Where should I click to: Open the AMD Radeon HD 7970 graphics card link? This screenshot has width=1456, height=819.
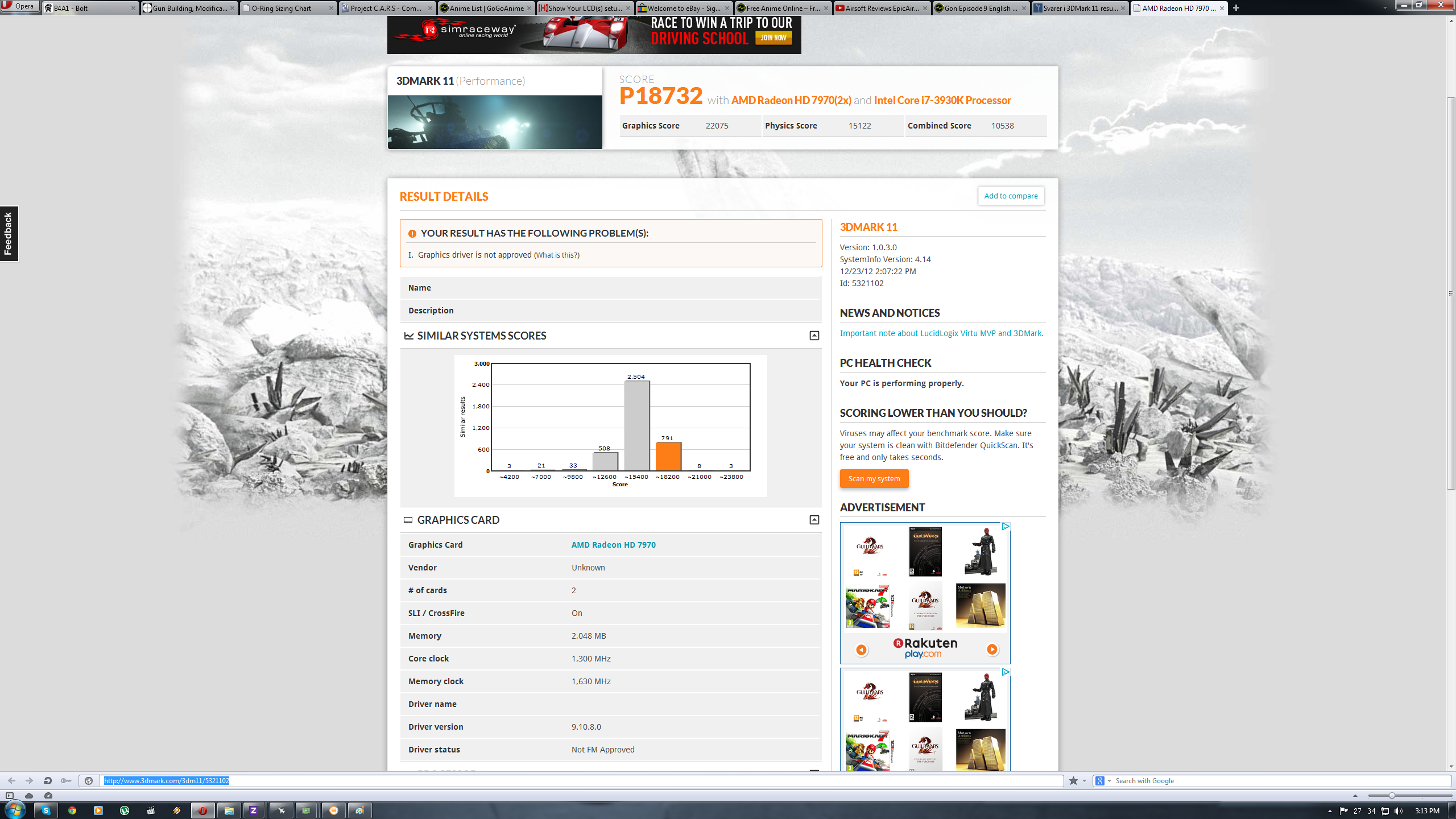[x=613, y=544]
